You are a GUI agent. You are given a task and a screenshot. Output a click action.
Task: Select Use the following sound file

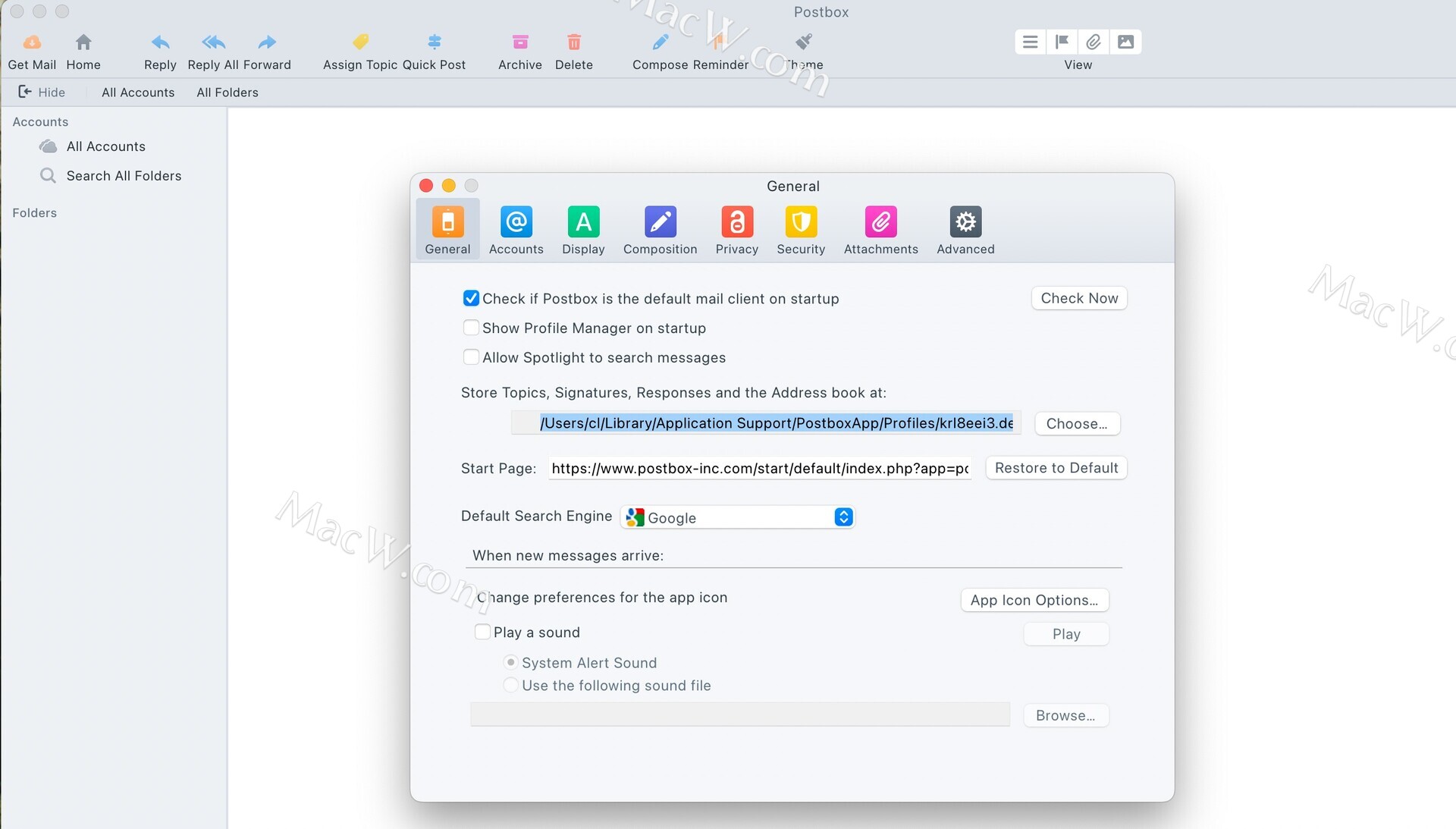511,685
